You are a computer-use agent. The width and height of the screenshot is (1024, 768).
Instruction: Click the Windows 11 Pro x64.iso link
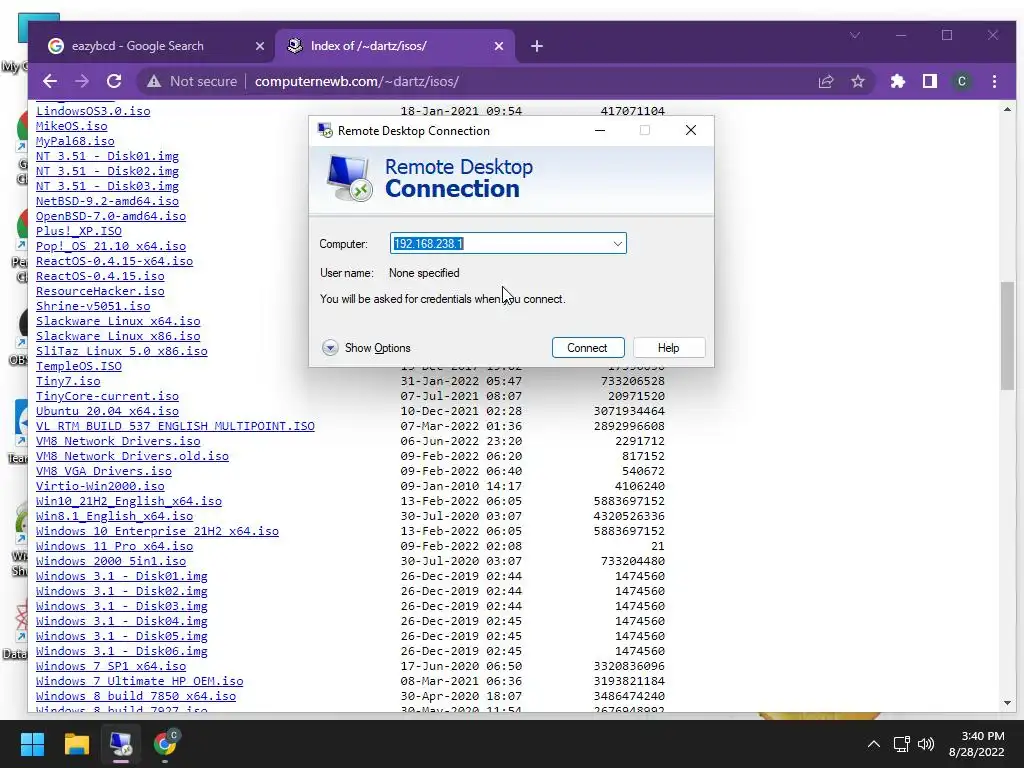pos(114,546)
